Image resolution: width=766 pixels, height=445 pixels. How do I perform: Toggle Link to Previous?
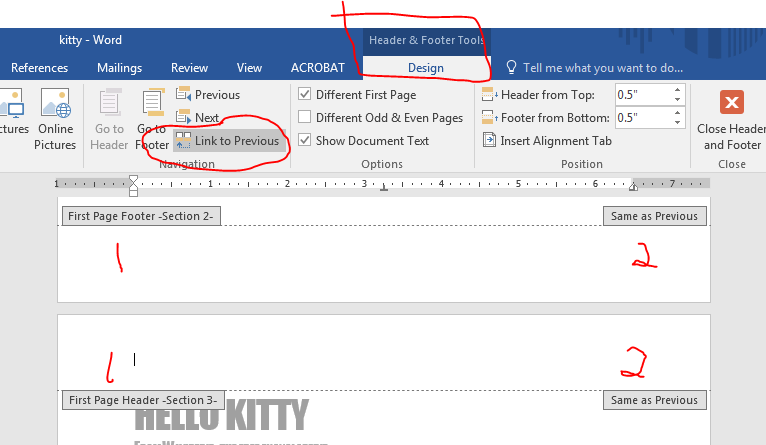227,141
